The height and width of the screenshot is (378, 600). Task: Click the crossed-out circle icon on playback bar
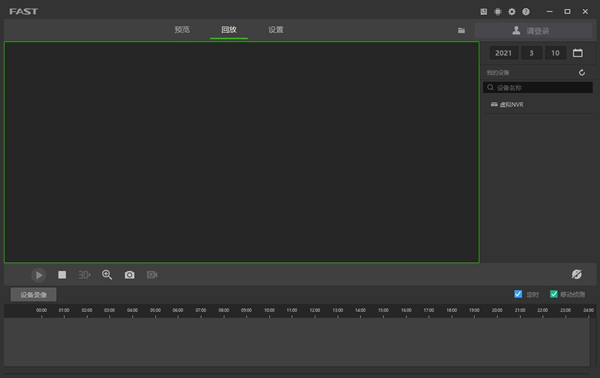point(577,274)
